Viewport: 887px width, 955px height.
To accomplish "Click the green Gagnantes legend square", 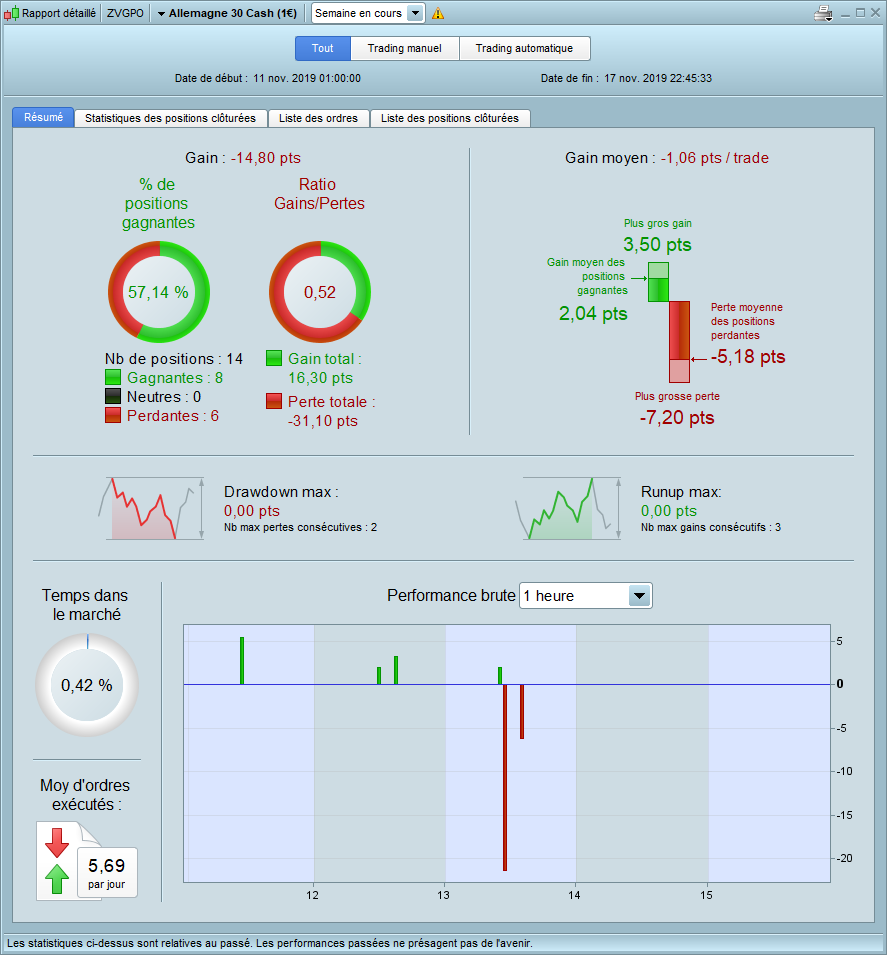I will click(113, 378).
